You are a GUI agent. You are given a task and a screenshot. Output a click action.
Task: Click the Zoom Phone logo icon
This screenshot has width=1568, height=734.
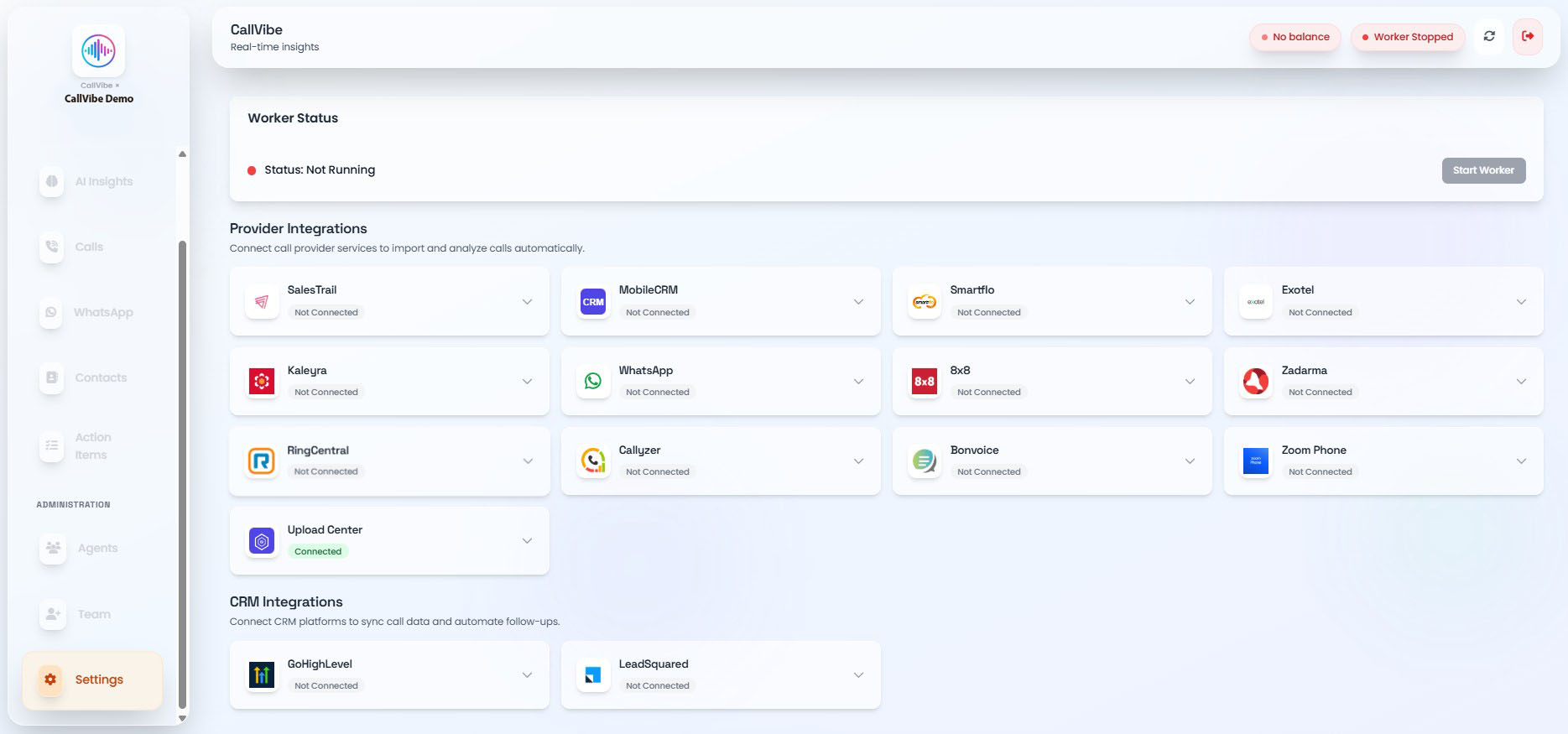tap(1256, 461)
